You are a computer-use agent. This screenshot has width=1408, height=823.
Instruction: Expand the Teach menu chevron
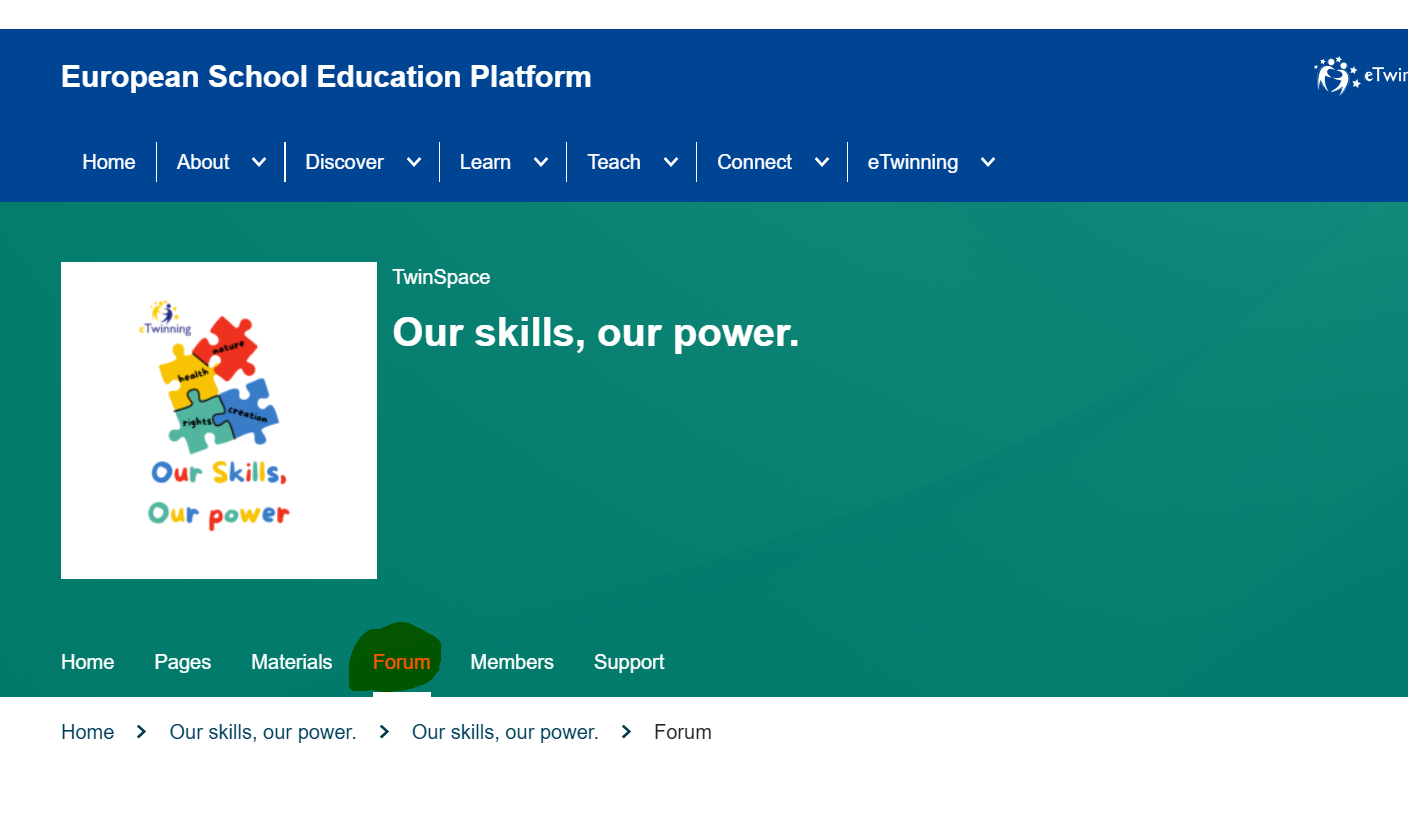[671, 162]
